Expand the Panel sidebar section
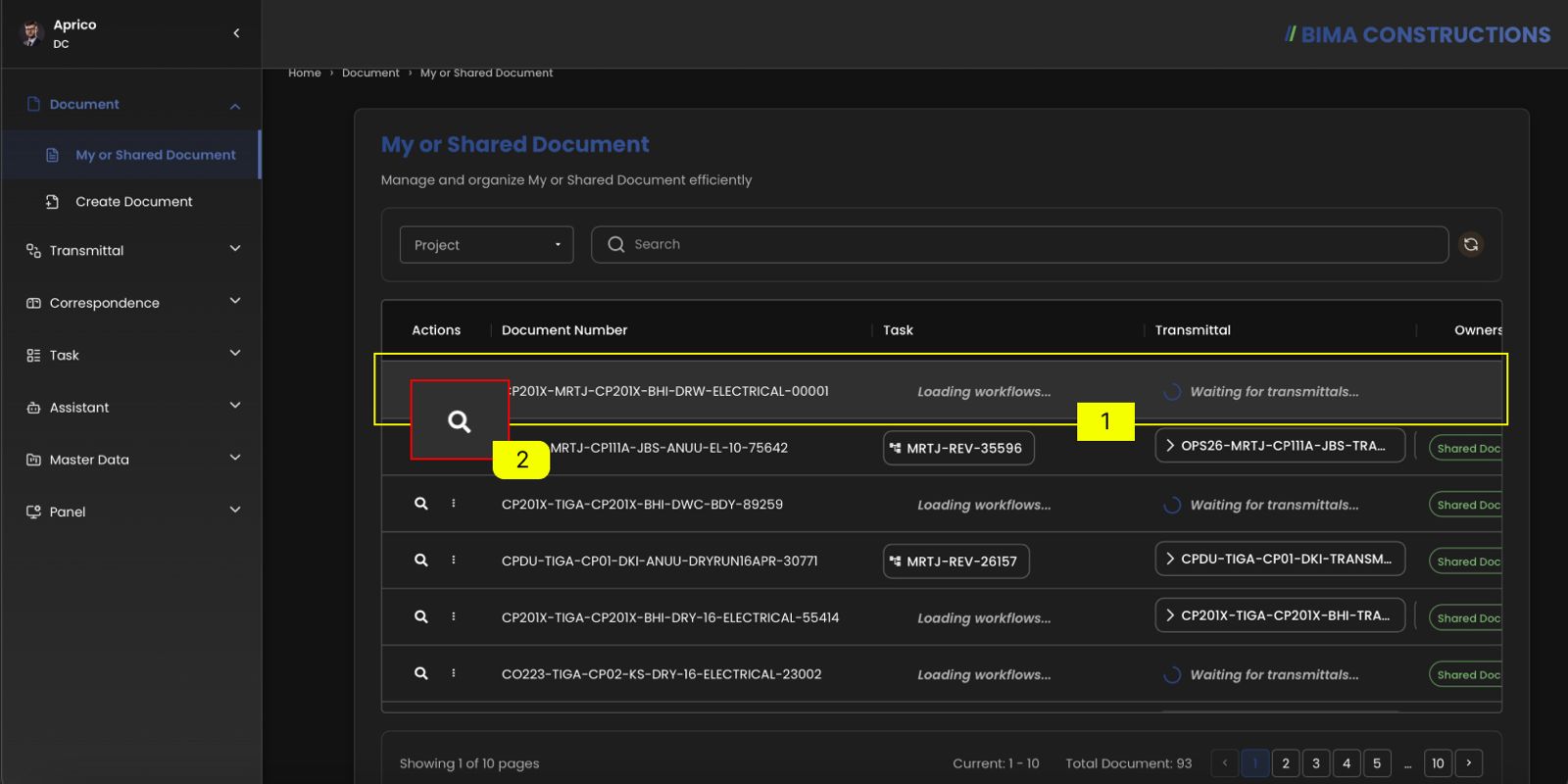This screenshot has width=1568, height=784. pyautogui.click(x=235, y=510)
